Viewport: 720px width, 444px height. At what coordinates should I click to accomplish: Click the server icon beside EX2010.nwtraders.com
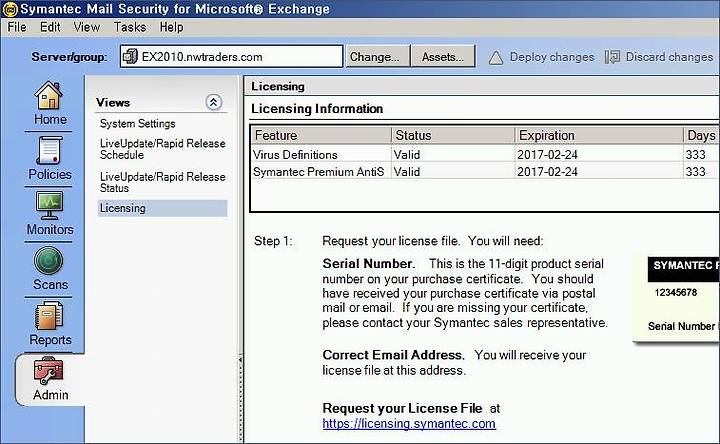(x=130, y=56)
